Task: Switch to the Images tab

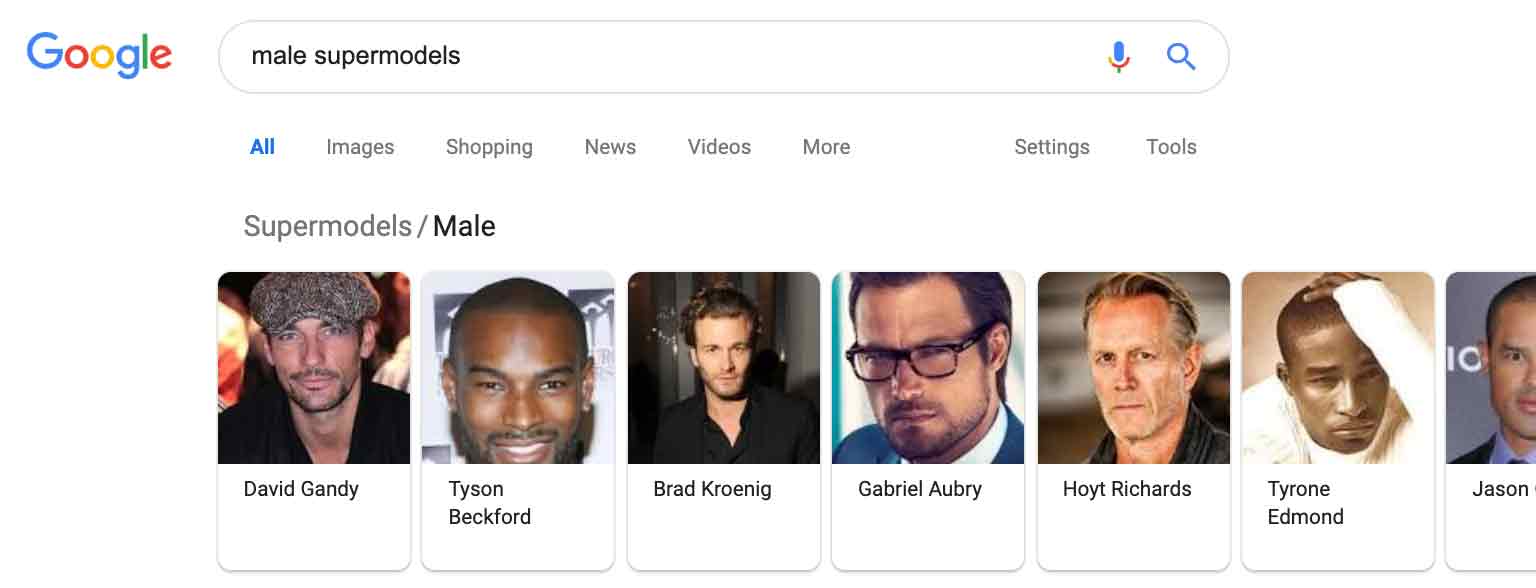Action: point(360,147)
